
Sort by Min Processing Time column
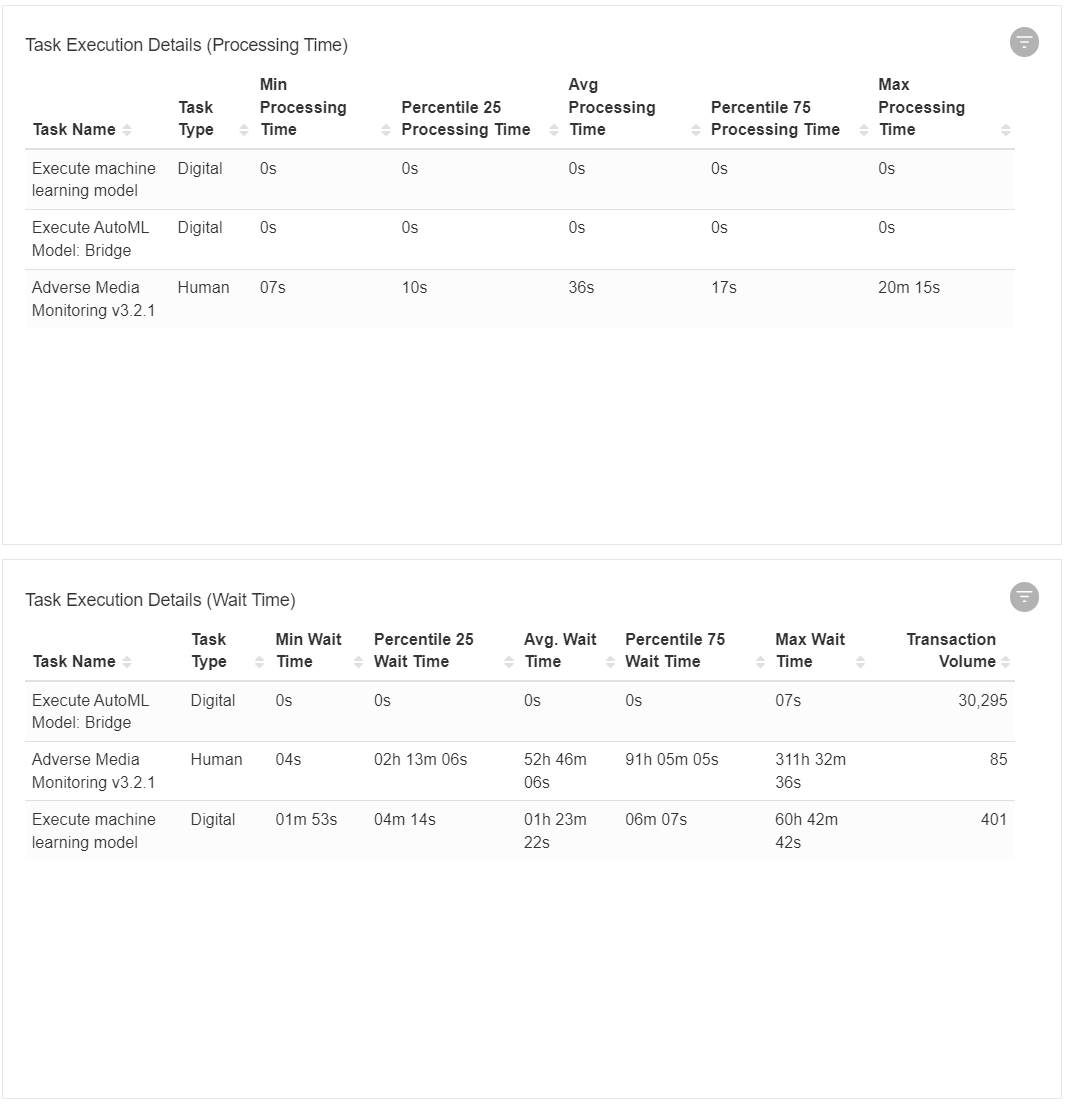pos(386,130)
